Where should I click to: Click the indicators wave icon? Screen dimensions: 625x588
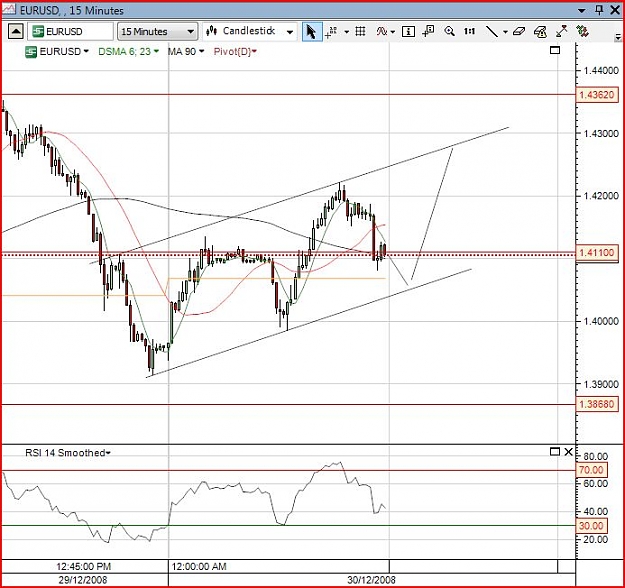pos(381,31)
